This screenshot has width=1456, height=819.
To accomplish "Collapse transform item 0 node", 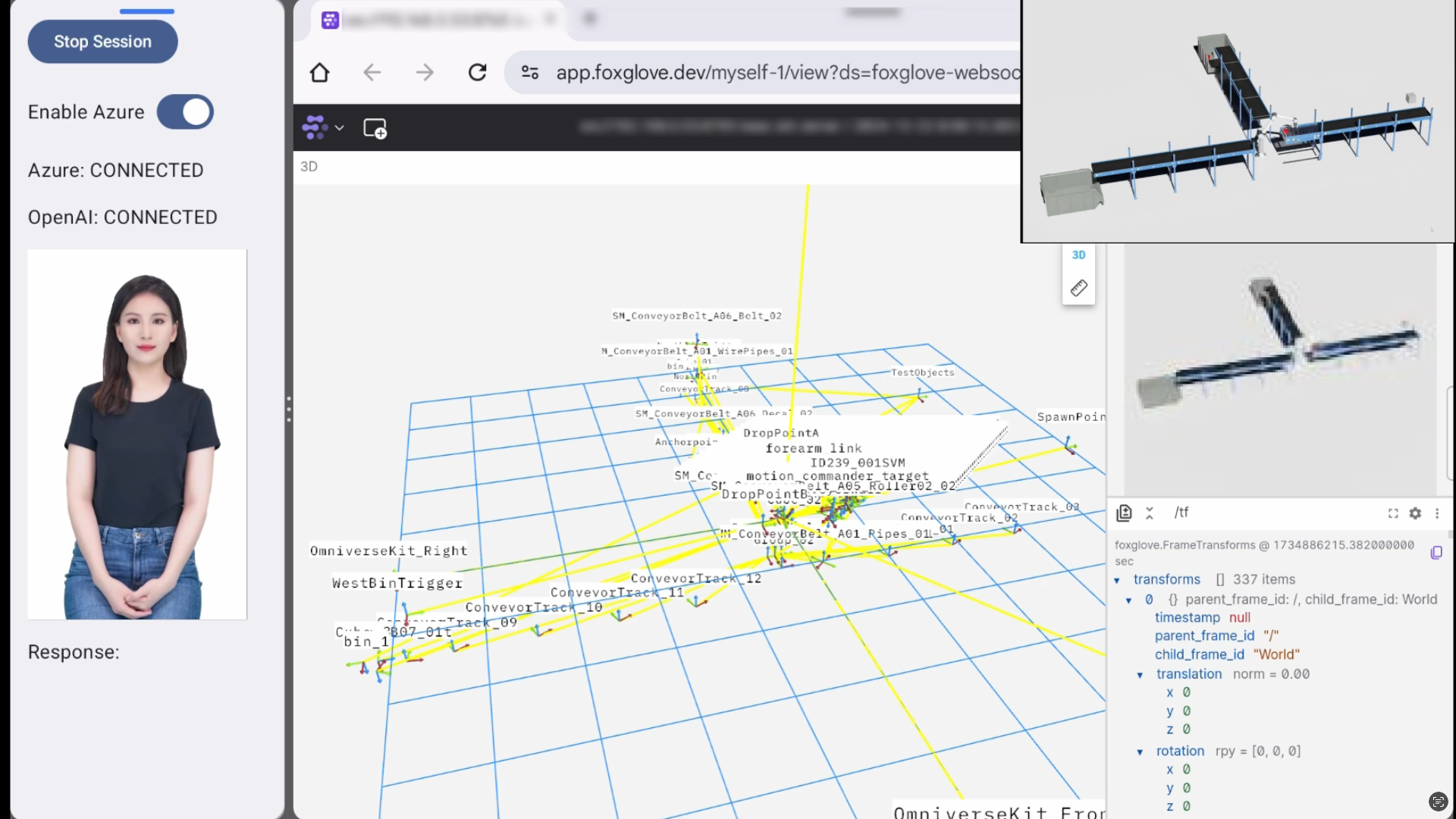I will click(x=1129, y=601).
